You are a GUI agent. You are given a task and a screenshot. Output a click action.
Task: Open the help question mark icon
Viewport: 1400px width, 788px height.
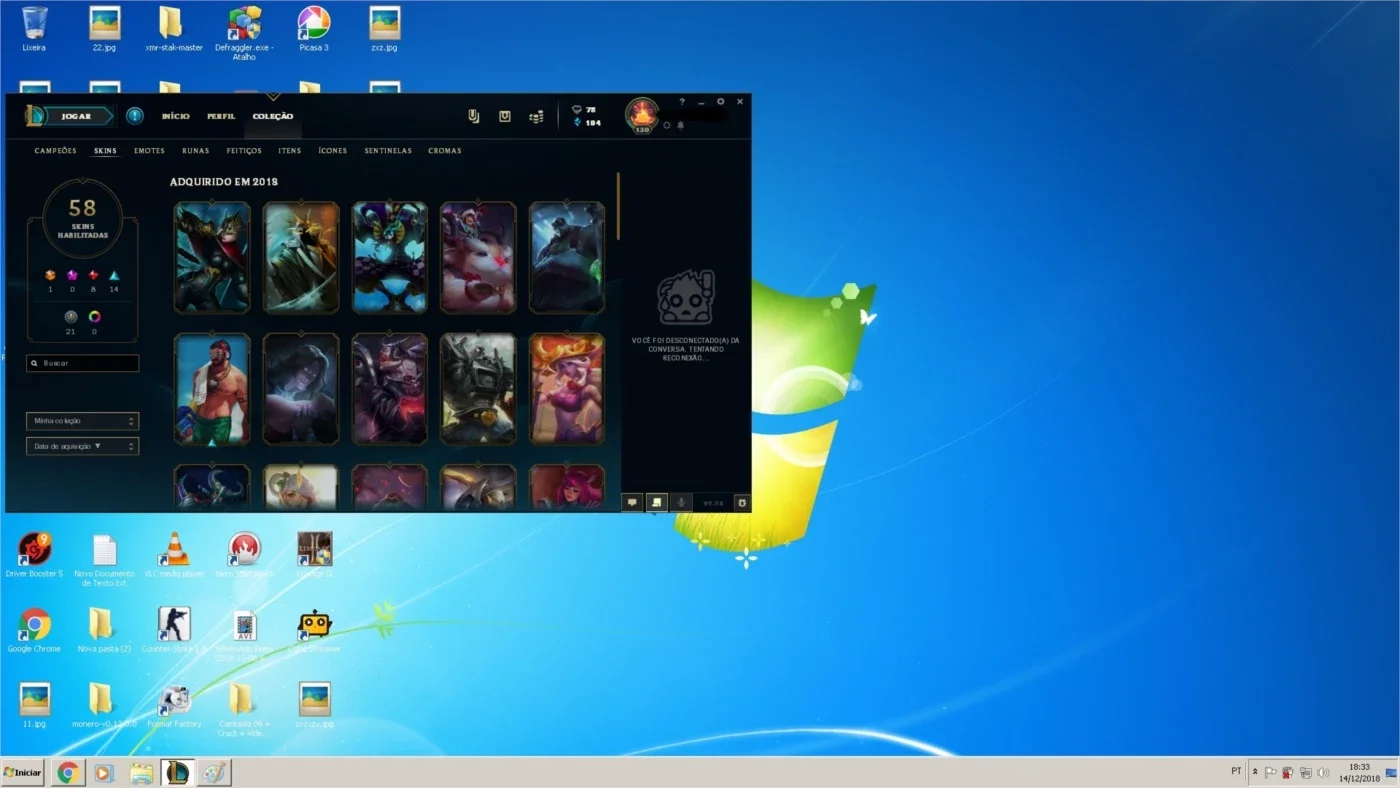click(x=682, y=102)
